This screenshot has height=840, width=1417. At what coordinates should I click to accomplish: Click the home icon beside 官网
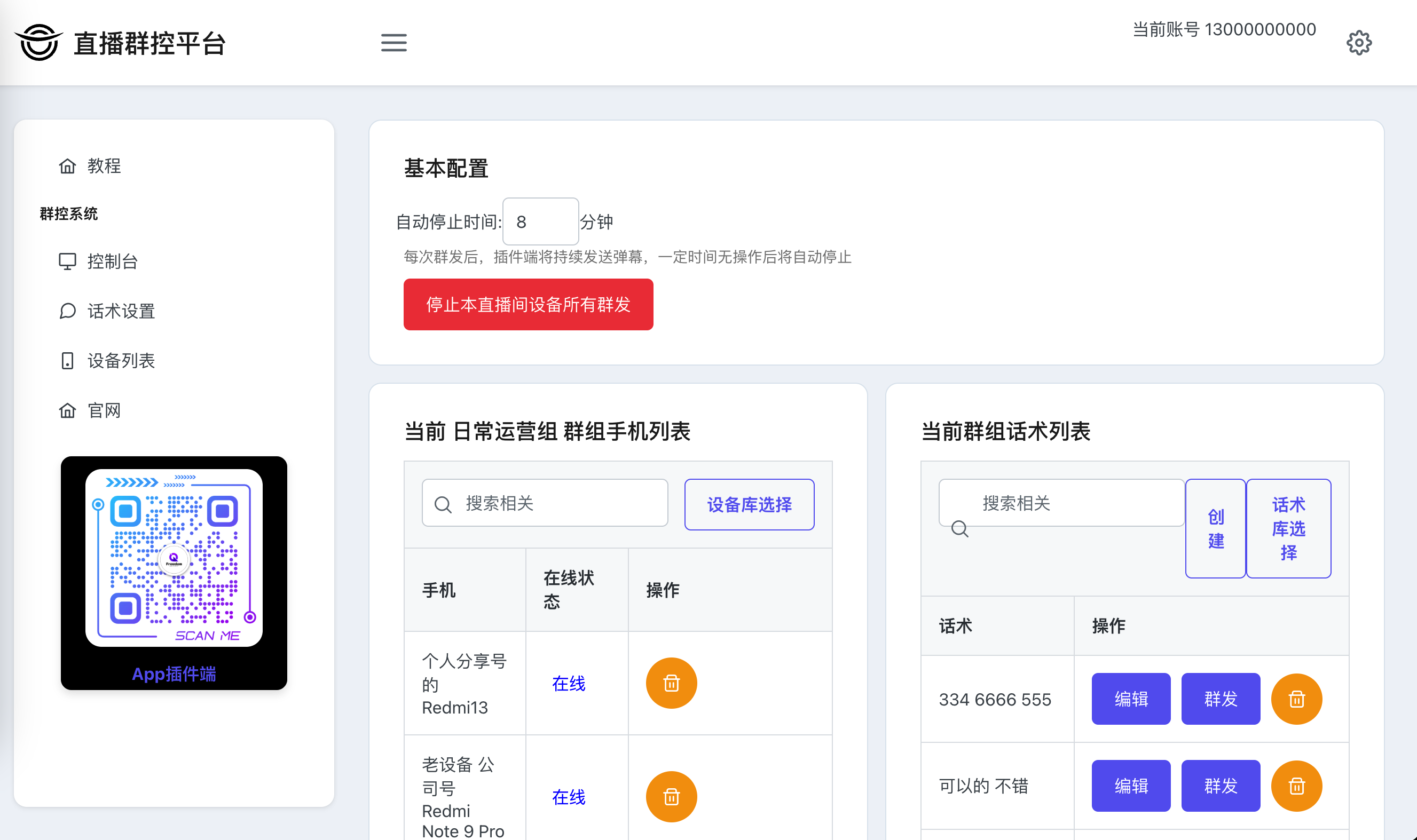(x=67, y=410)
